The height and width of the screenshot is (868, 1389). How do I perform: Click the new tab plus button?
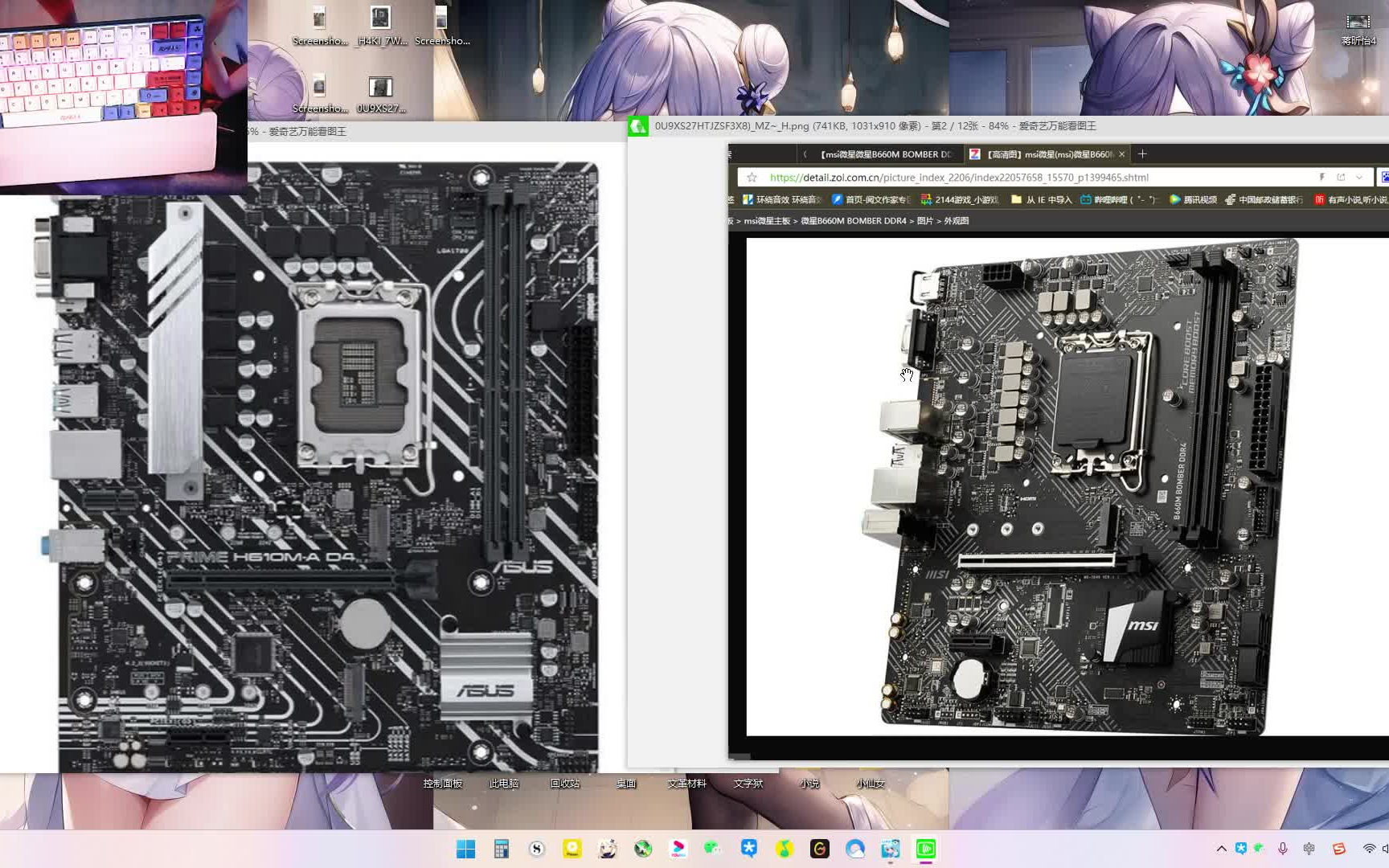point(1142,154)
